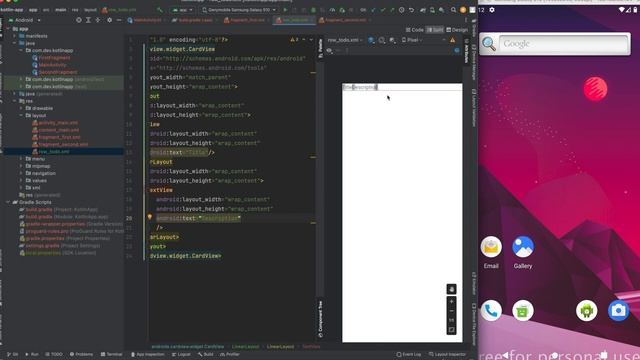Click the Google search magnifier icon
The height and width of the screenshot is (360, 640).
pyautogui.click(x=489, y=44)
